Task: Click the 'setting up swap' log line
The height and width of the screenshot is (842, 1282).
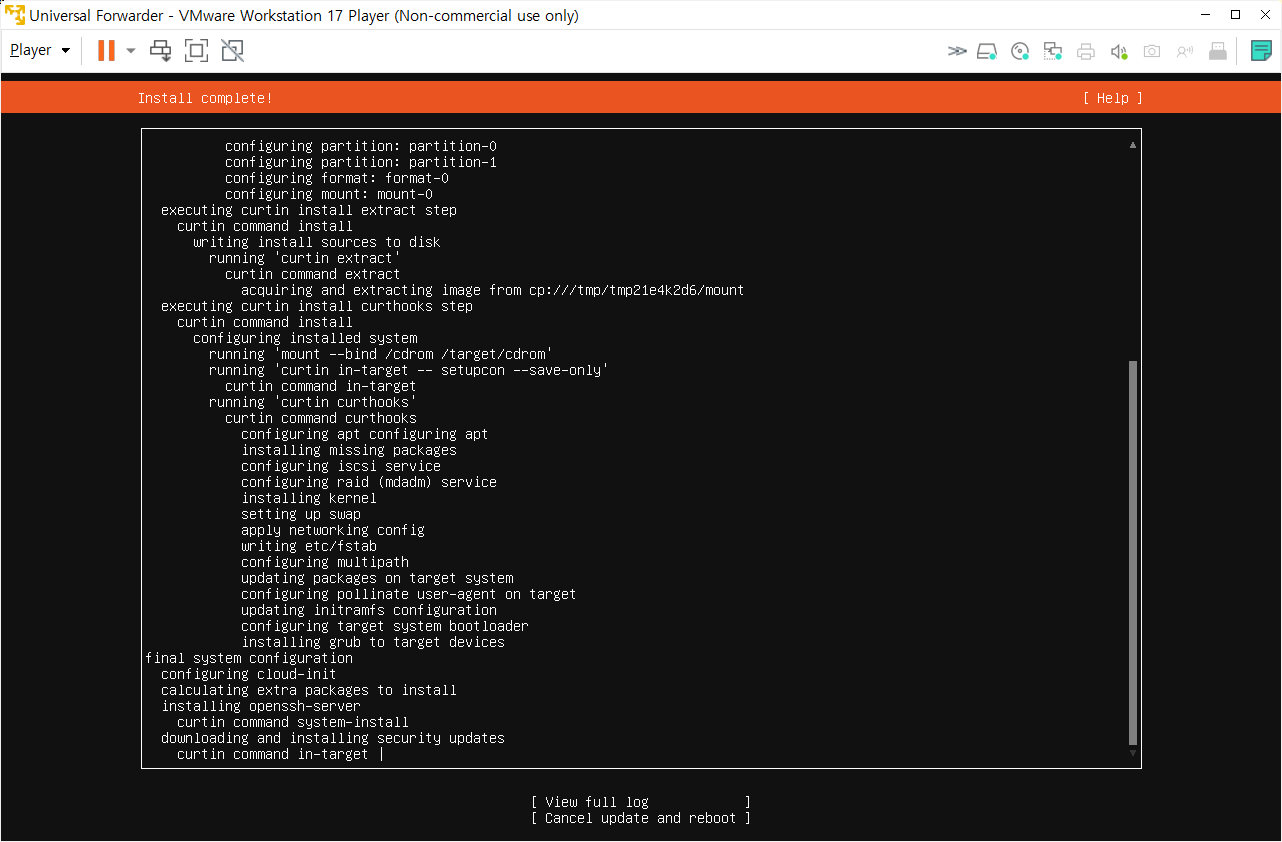Action: coord(301,514)
